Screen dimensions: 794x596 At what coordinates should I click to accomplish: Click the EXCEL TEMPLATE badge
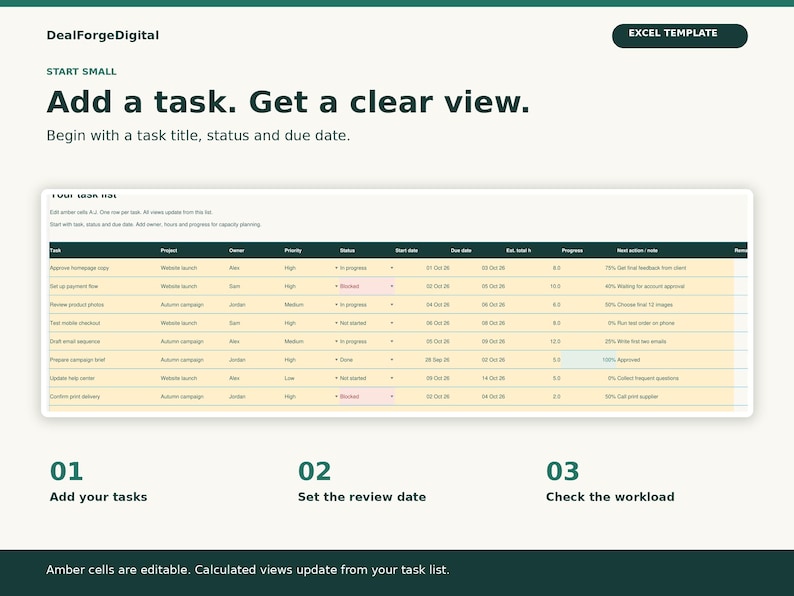(680, 35)
